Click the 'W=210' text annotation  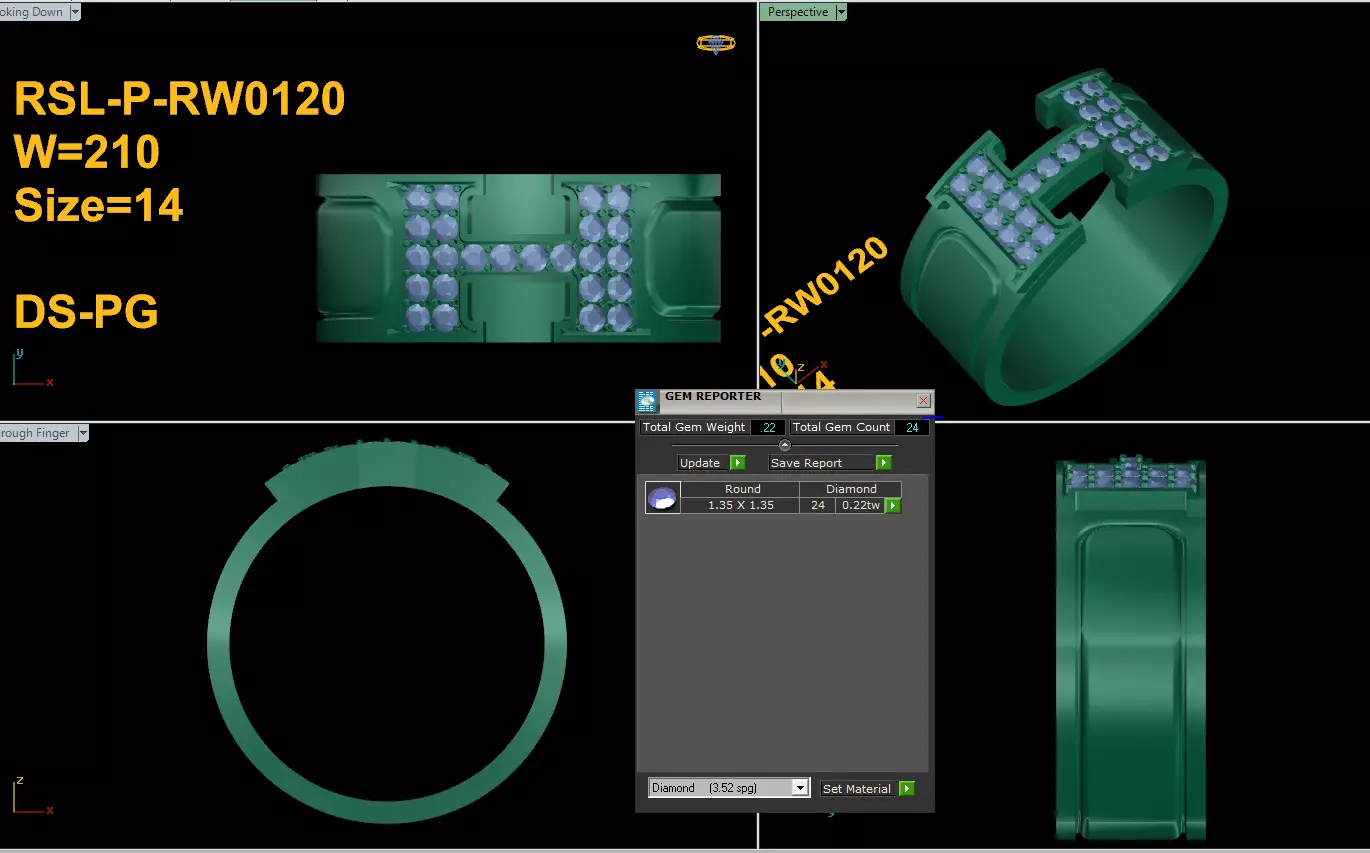pyautogui.click(x=87, y=153)
